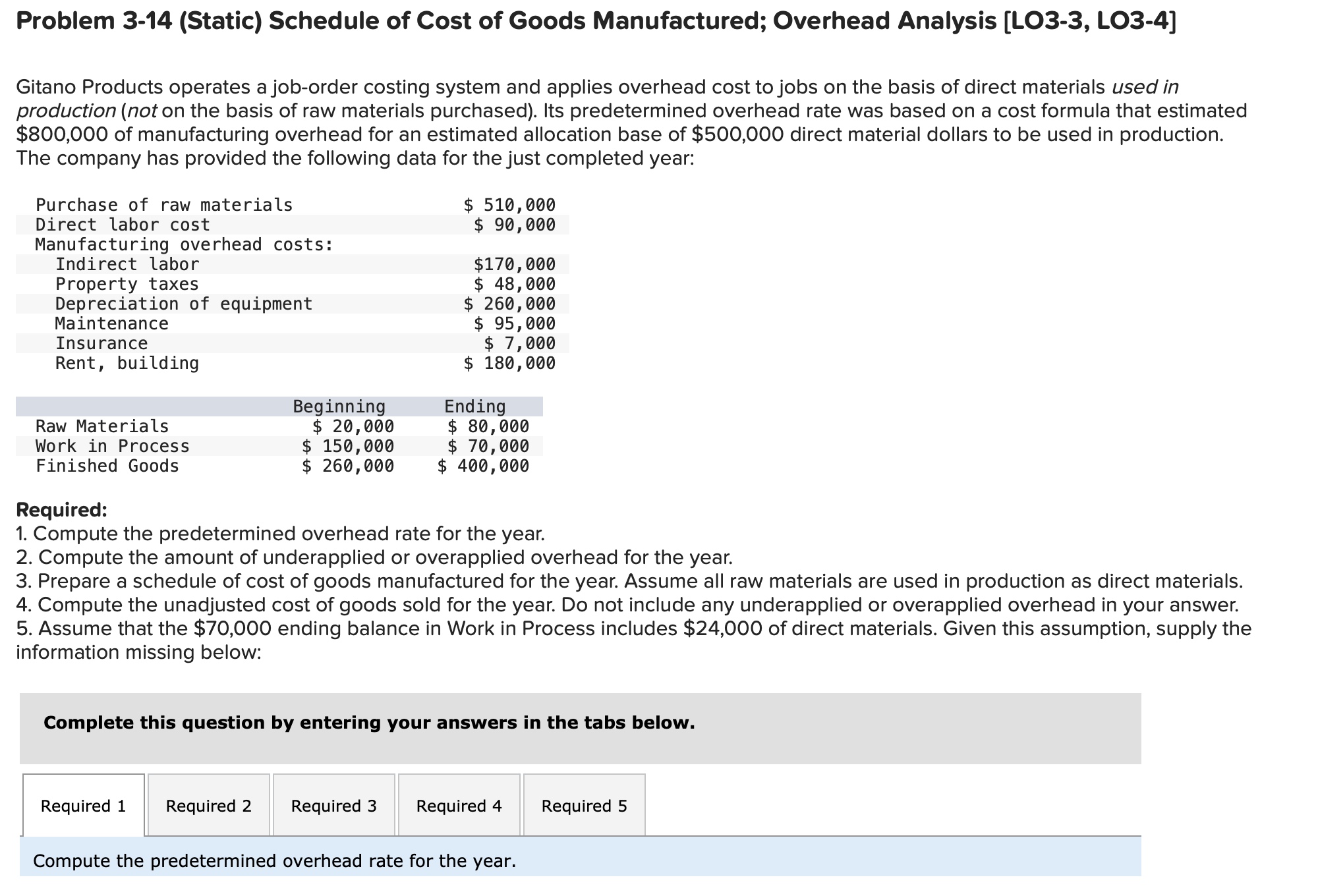Select the $ 150,000 beginning work in process
The width and height of the screenshot is (1318, 896).
(x=348, y=446)
